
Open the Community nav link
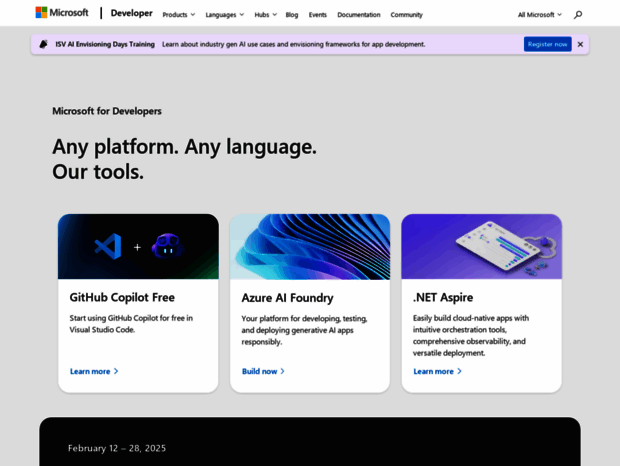(406, 15)
